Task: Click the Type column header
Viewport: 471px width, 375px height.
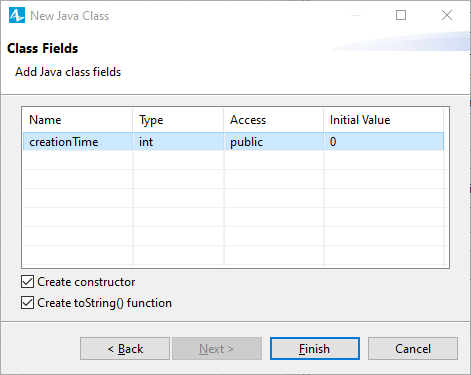Action: (178, 120)
